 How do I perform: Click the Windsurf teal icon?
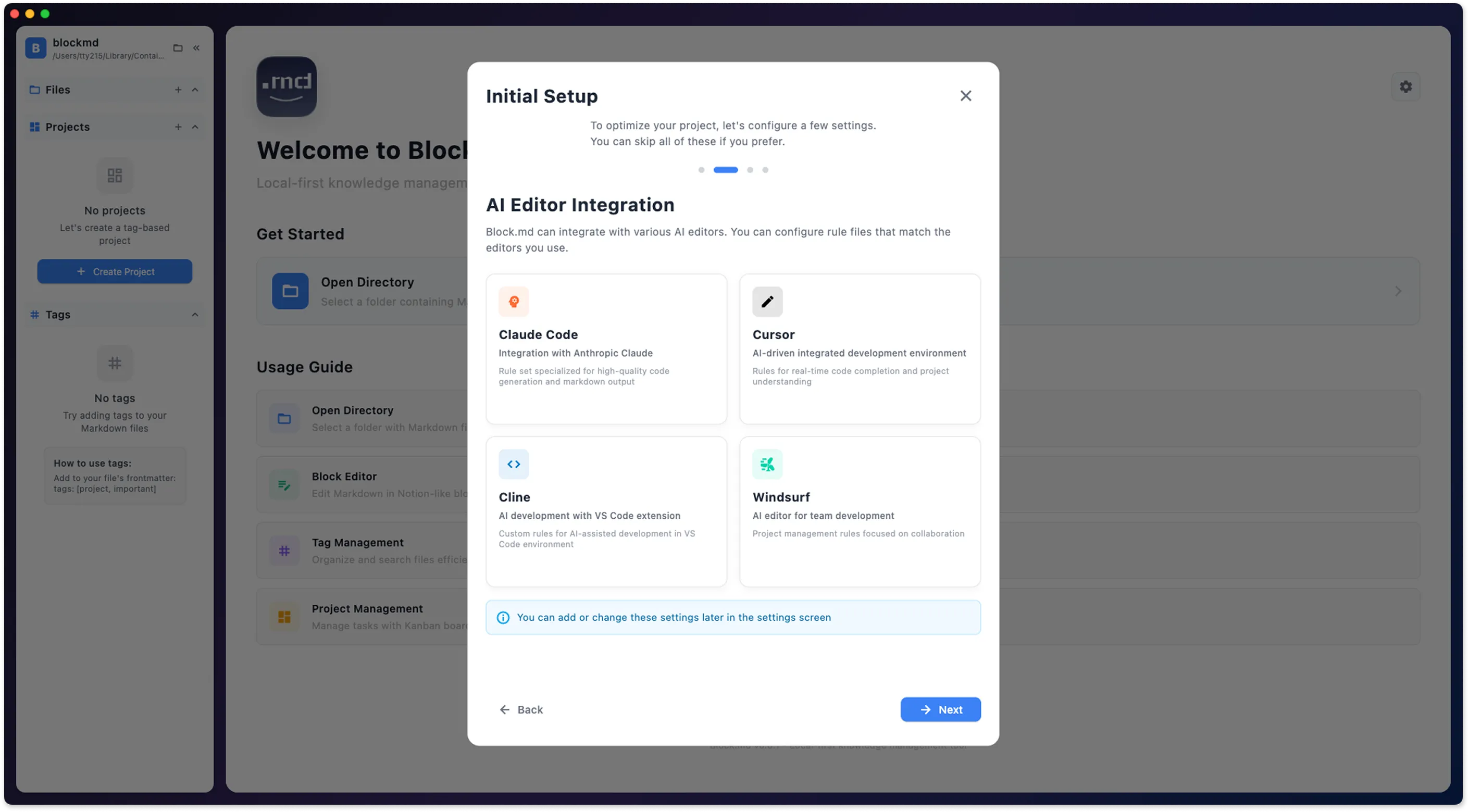767,464
